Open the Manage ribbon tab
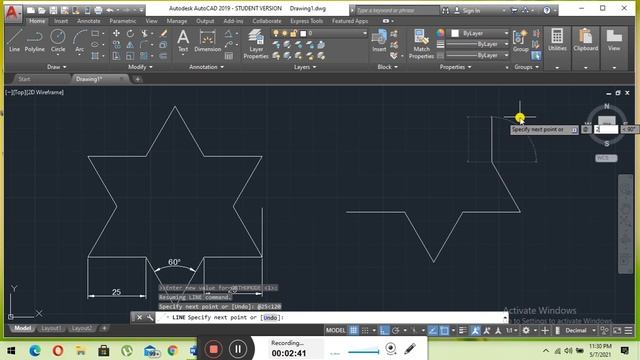This screenshot has height=360, width=640. 177,21
